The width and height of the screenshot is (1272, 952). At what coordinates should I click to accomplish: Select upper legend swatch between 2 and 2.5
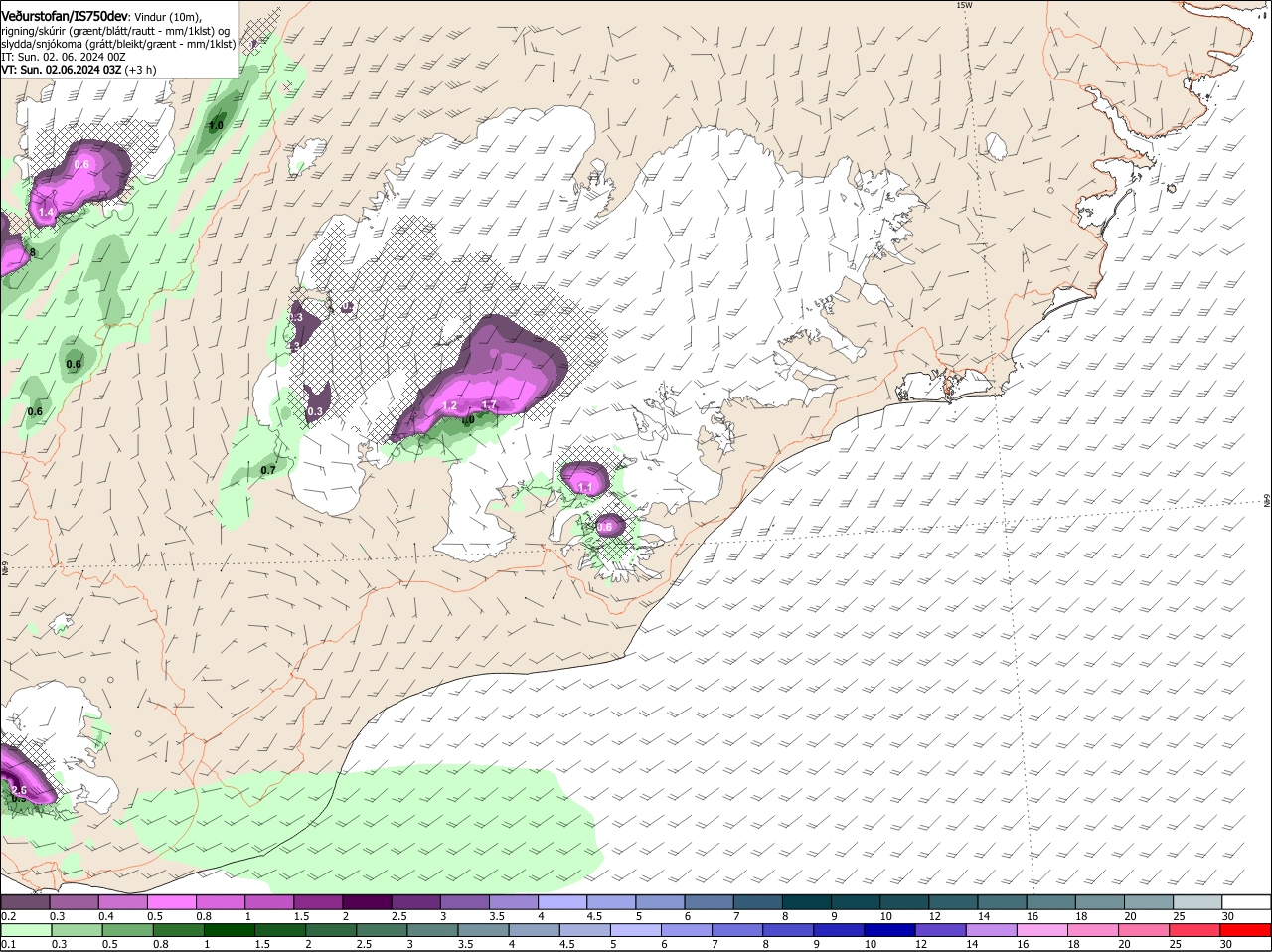pyautogui.click(x=367, y=902)
